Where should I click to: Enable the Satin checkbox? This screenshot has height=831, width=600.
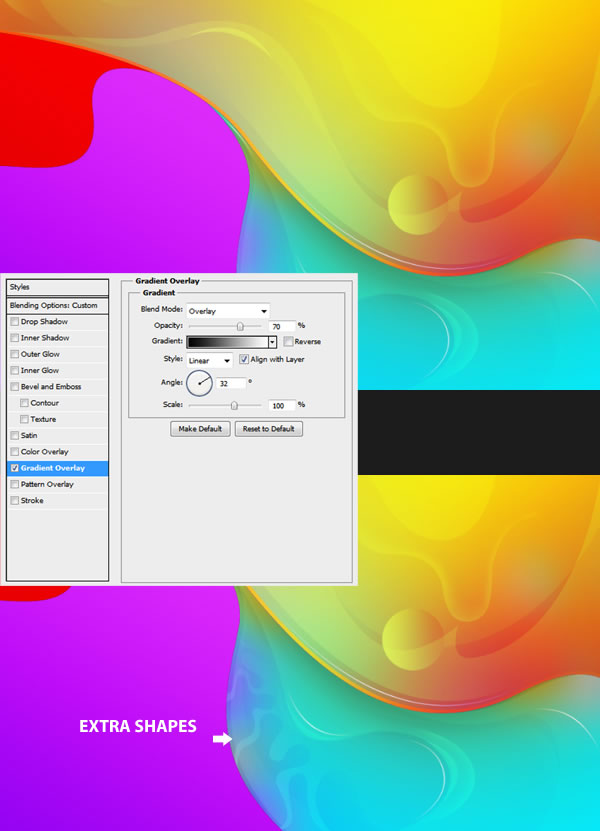click(15, 436)
